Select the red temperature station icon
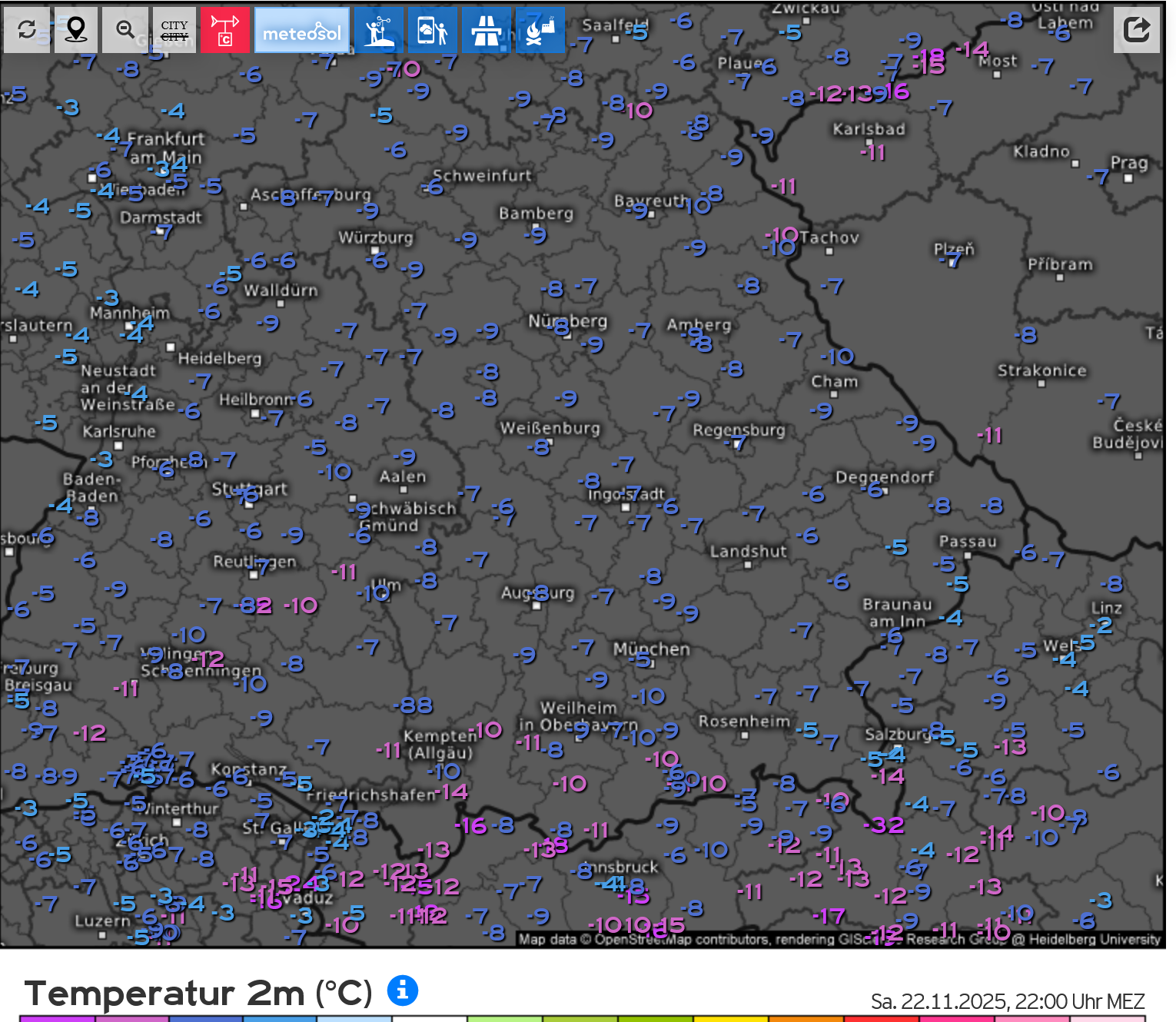The height and width of the screenshot is (1022, 1176). coord(225,30)
